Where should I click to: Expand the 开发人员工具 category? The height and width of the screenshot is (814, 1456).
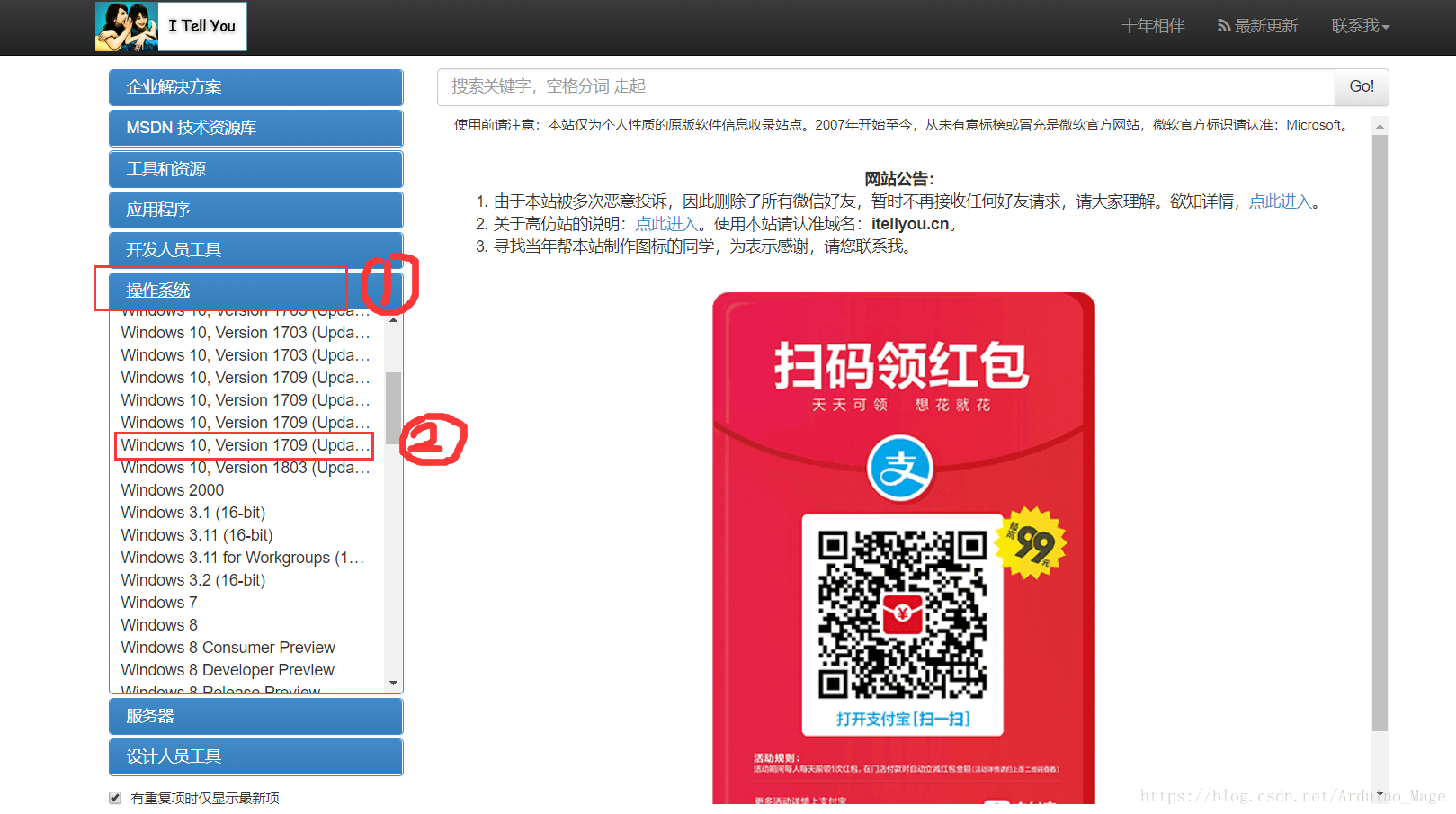256,250
